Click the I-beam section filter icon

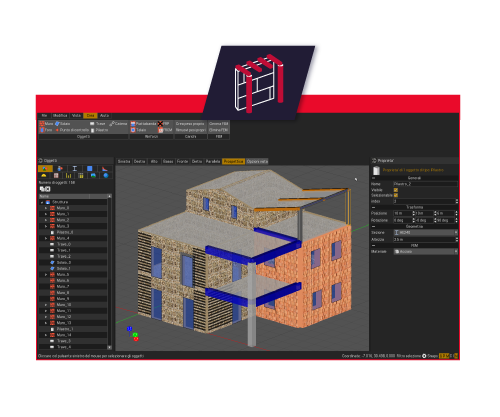pos(75,168)
